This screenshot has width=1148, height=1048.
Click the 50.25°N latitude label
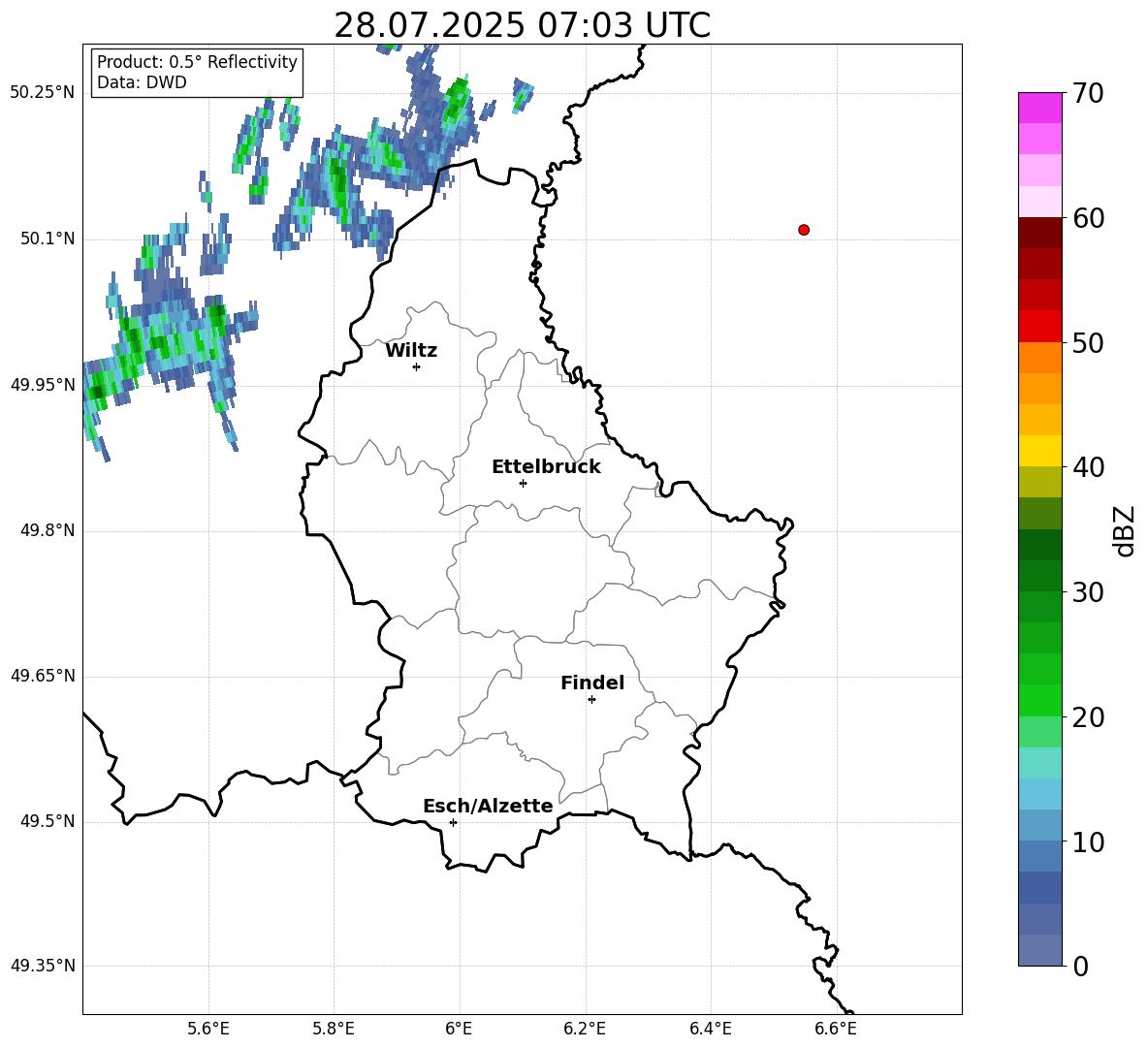click(x=43, y=93)
